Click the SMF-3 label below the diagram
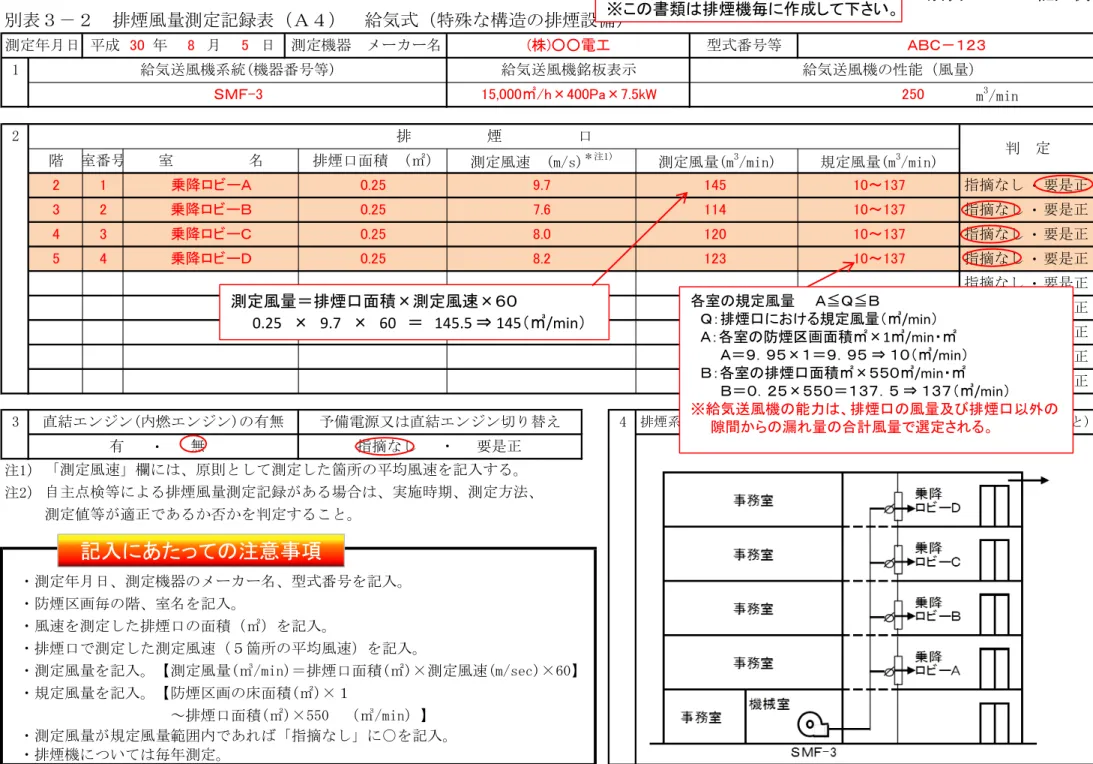1093x764 pixels. (x=813, y=752)
